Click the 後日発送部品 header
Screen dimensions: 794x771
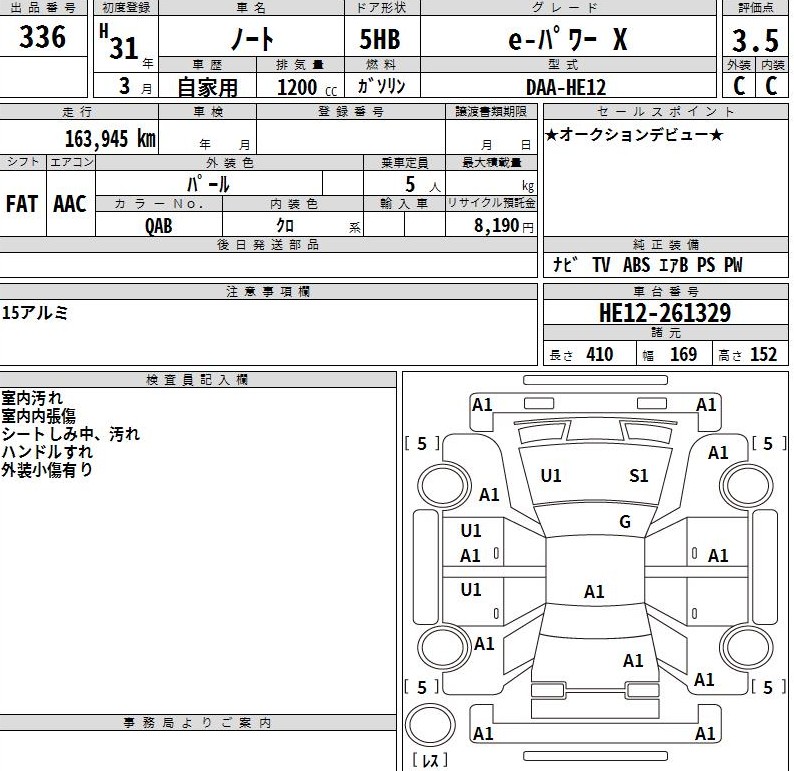[268, 245]
